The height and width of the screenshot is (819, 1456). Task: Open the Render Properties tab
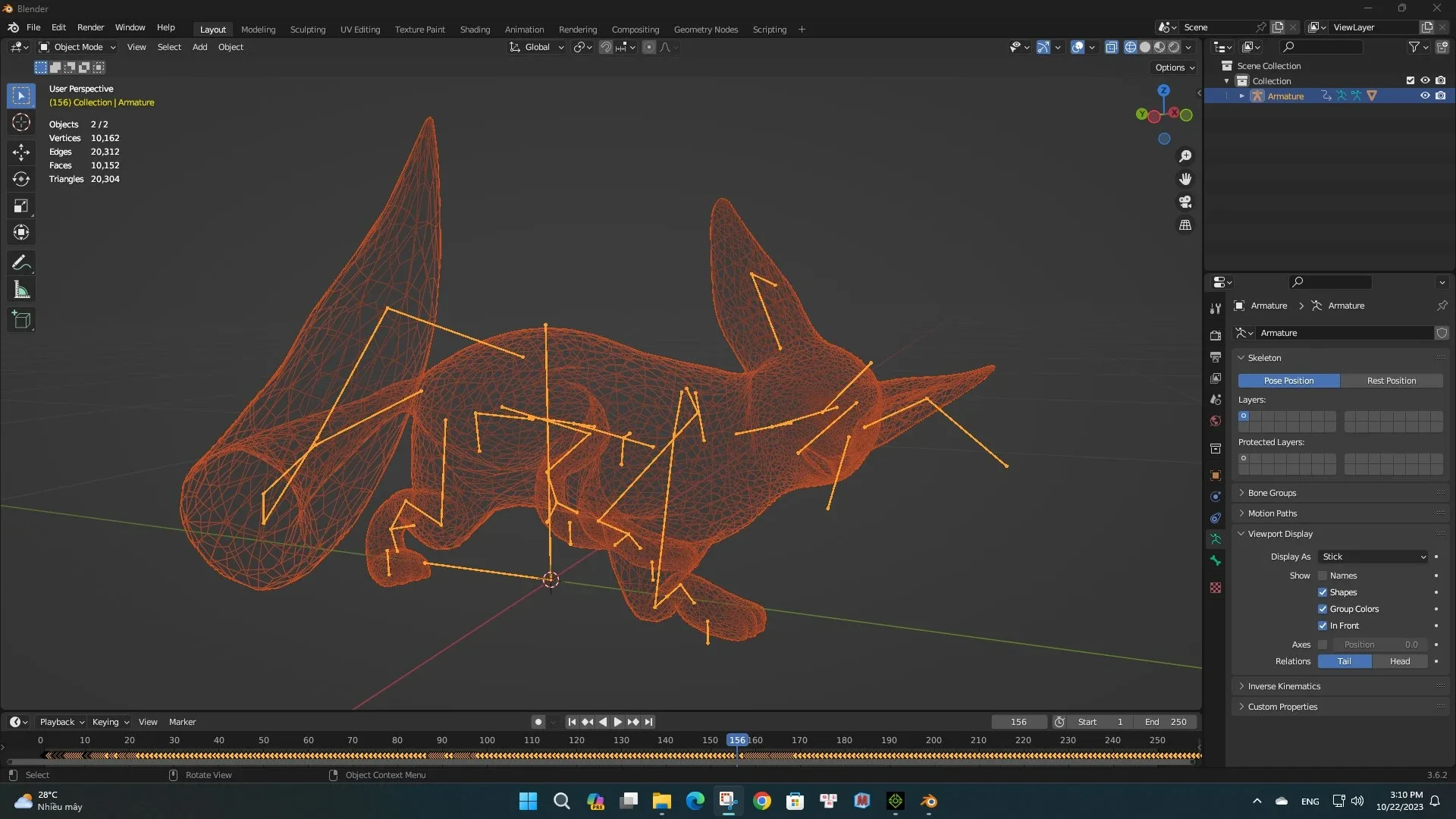[1215, 334]
